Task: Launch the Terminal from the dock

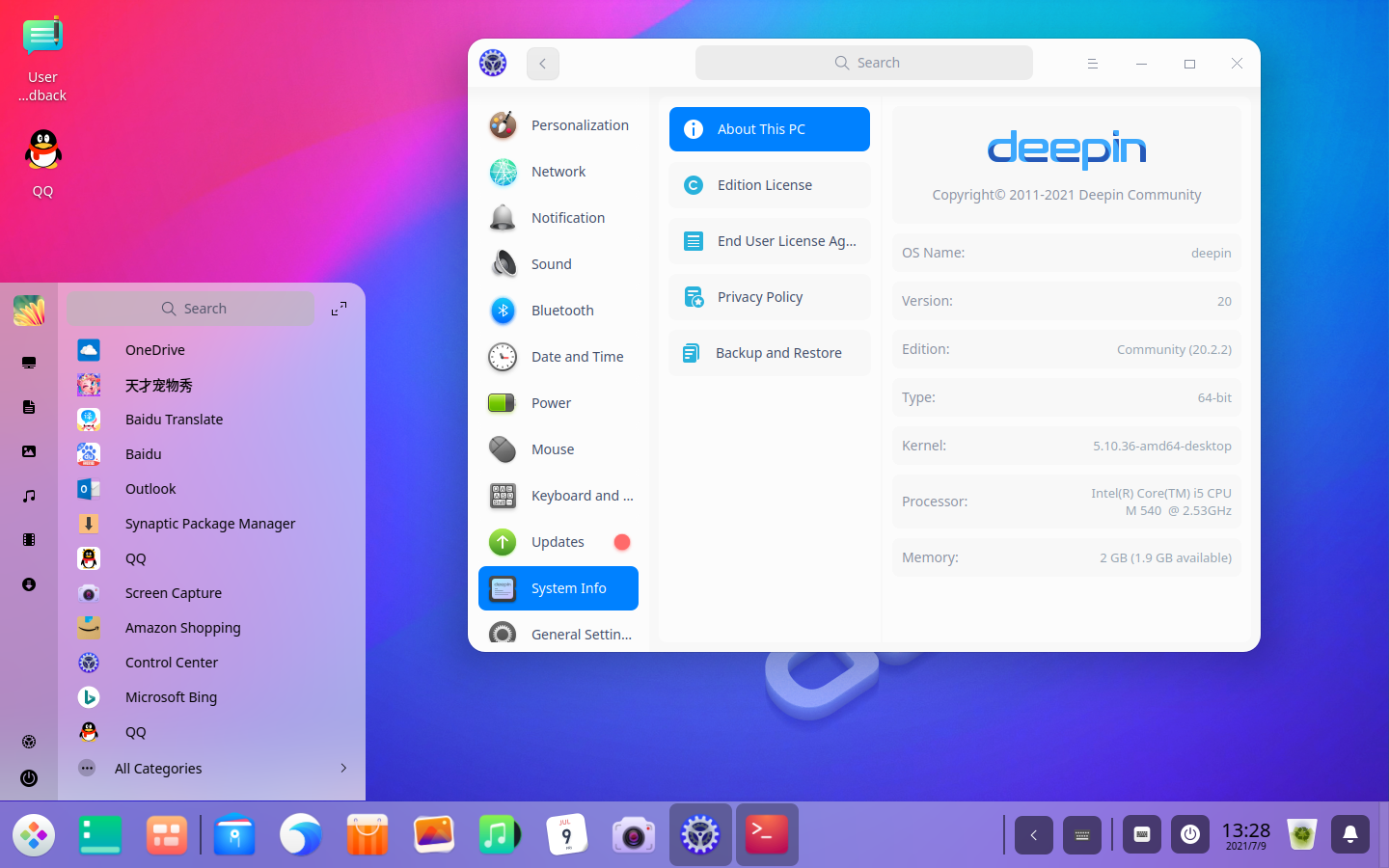Action: [x=767, y=835]
